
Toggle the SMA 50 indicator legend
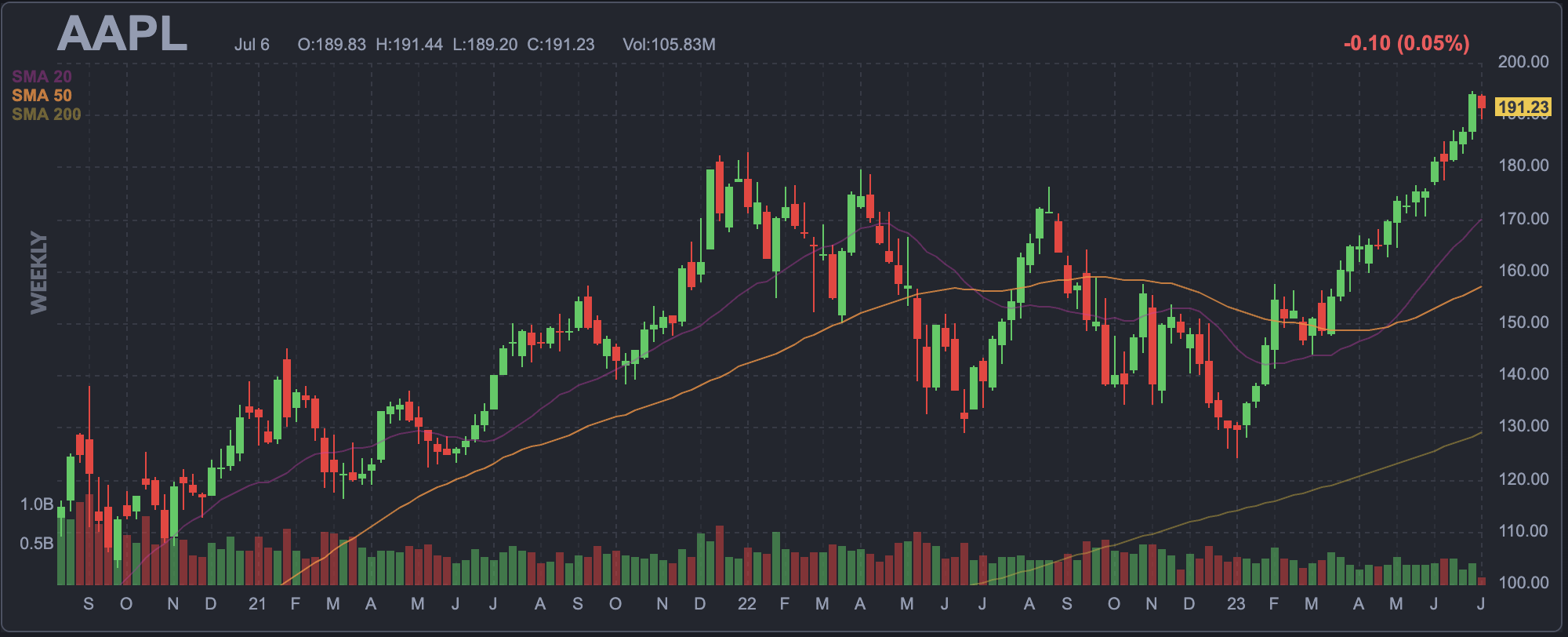(42, 96)
